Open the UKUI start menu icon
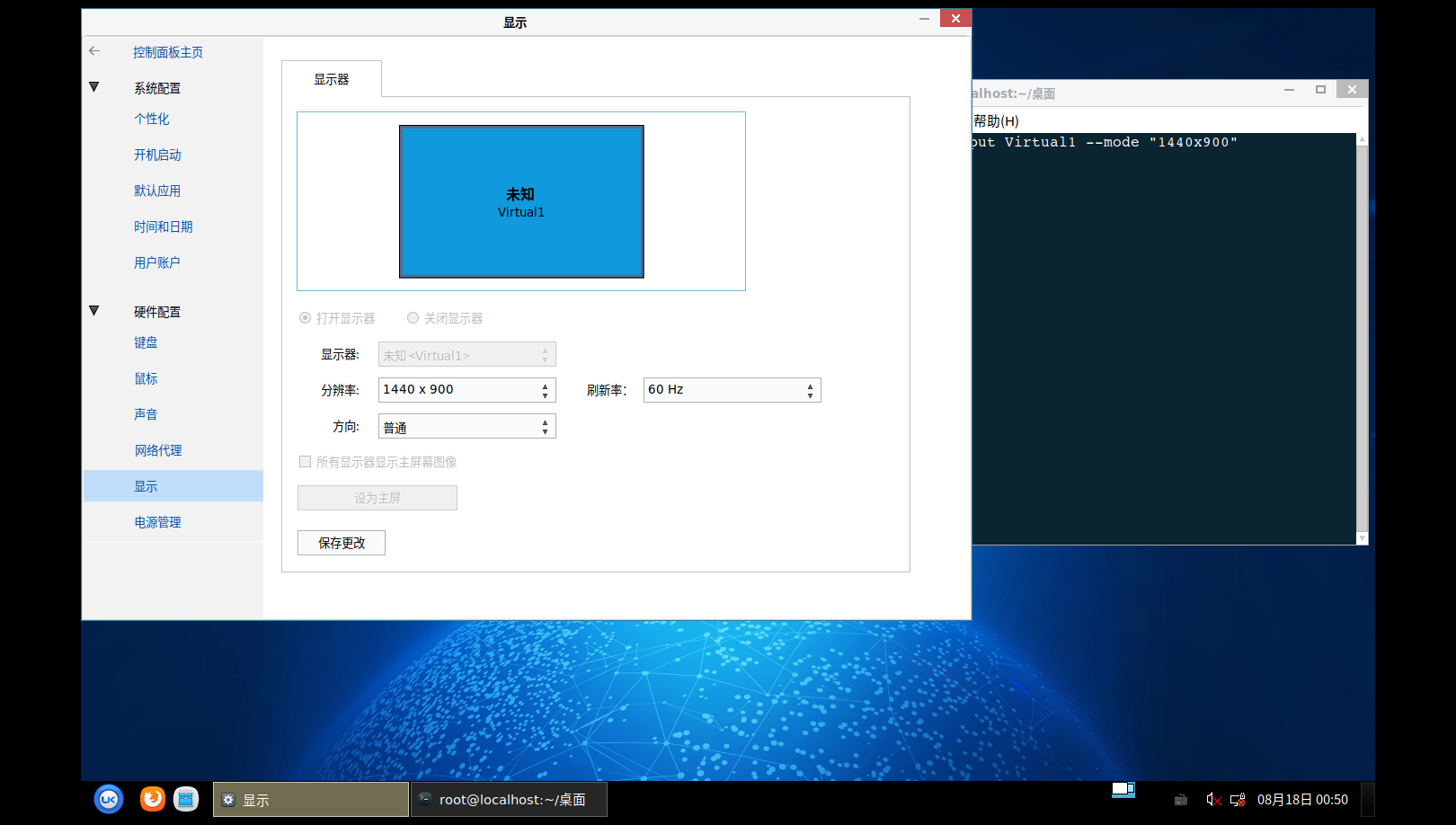 pyautogui.click(x=109, y=799)
